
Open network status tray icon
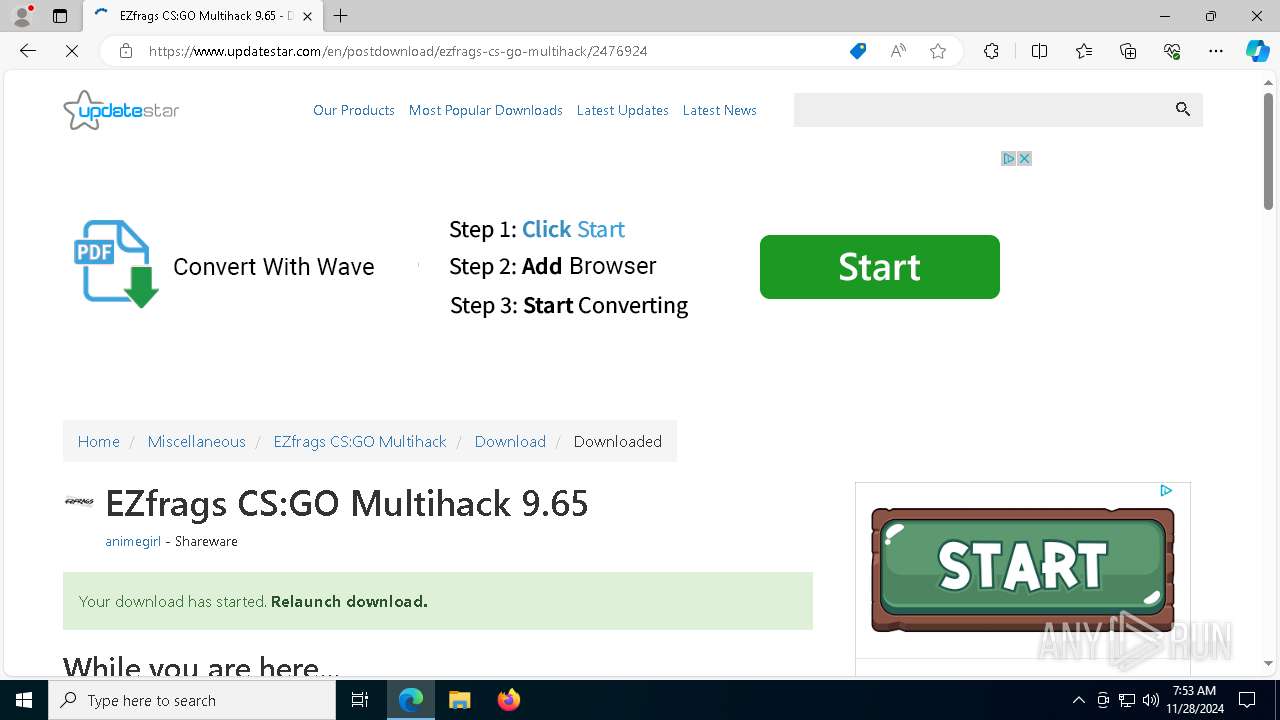pyautogui.click(x=1127, y=700)
